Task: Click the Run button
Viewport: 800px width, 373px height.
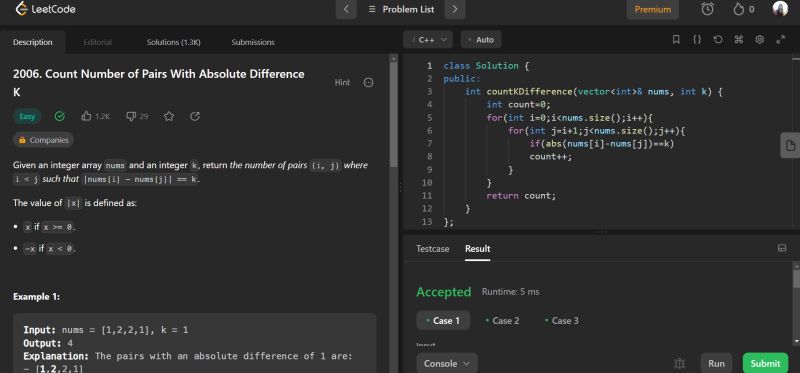Action: pyautogui.click(x=716, y=363)
